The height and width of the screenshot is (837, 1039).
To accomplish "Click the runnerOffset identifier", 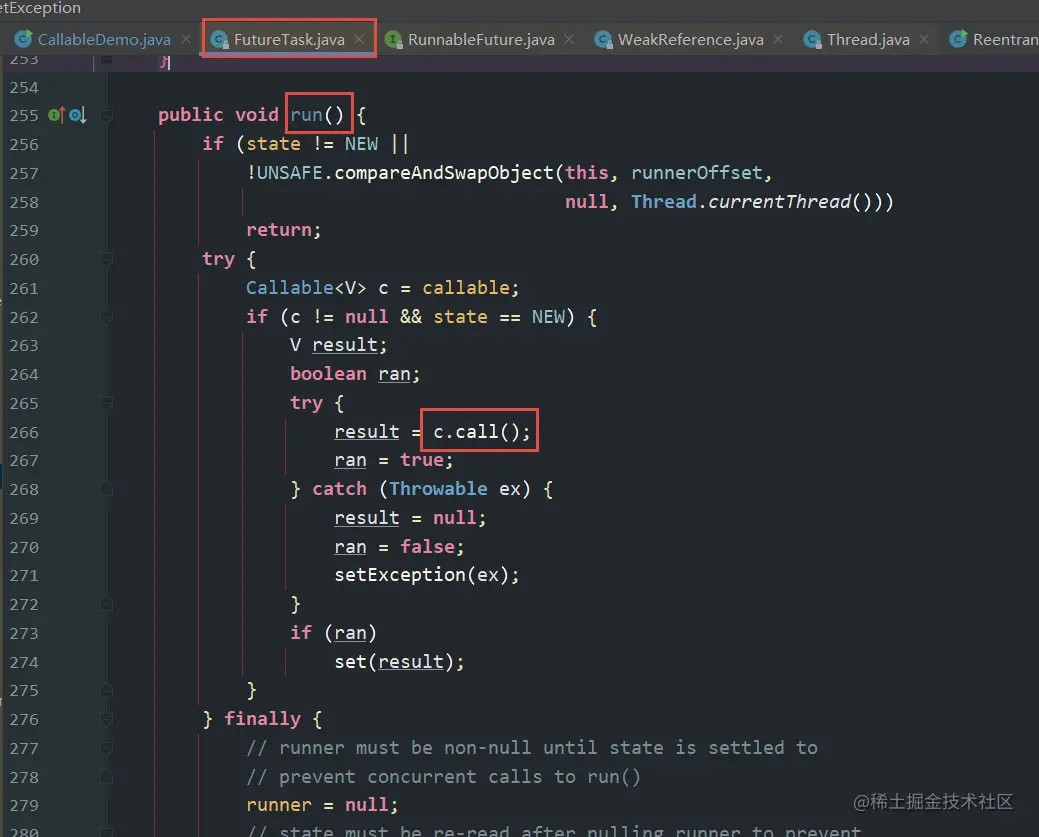I will click(696, 173).
